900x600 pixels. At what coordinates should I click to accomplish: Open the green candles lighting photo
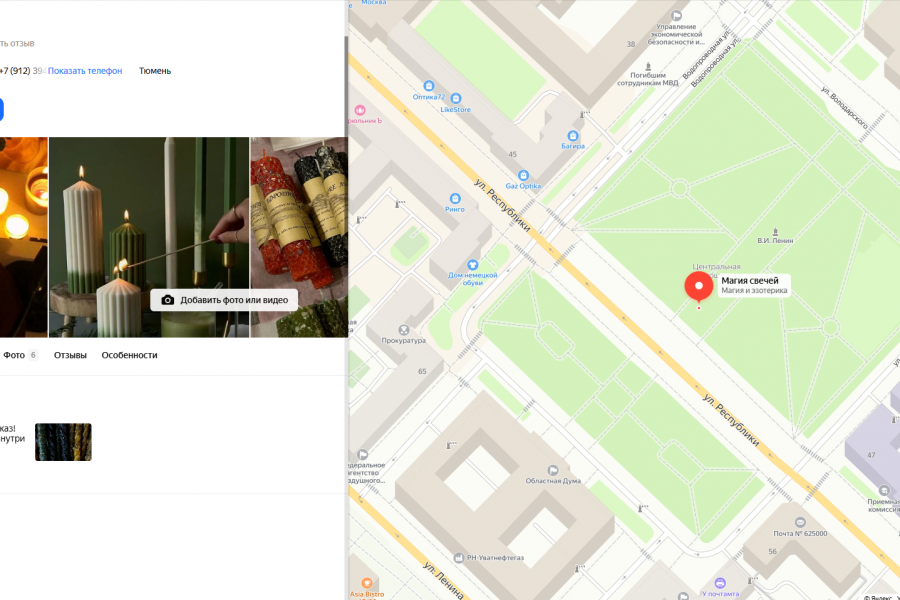tap(149, 237)
